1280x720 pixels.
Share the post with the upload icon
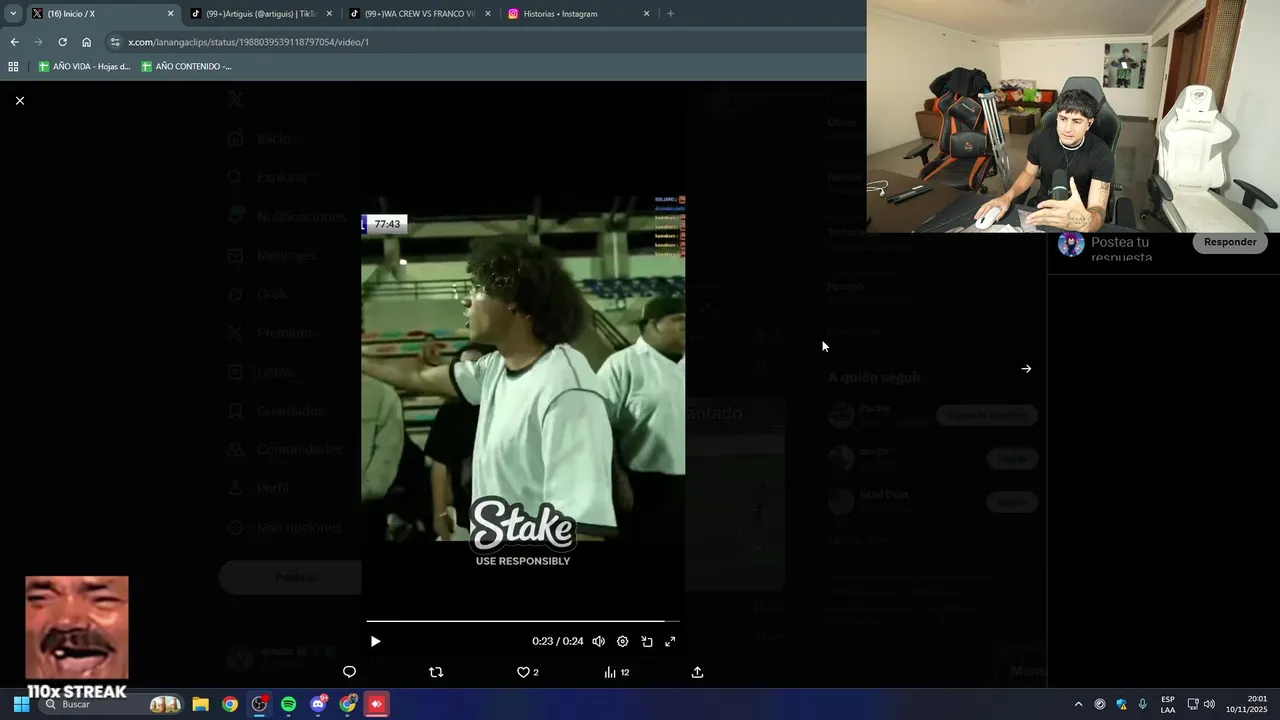coord(697,672)
